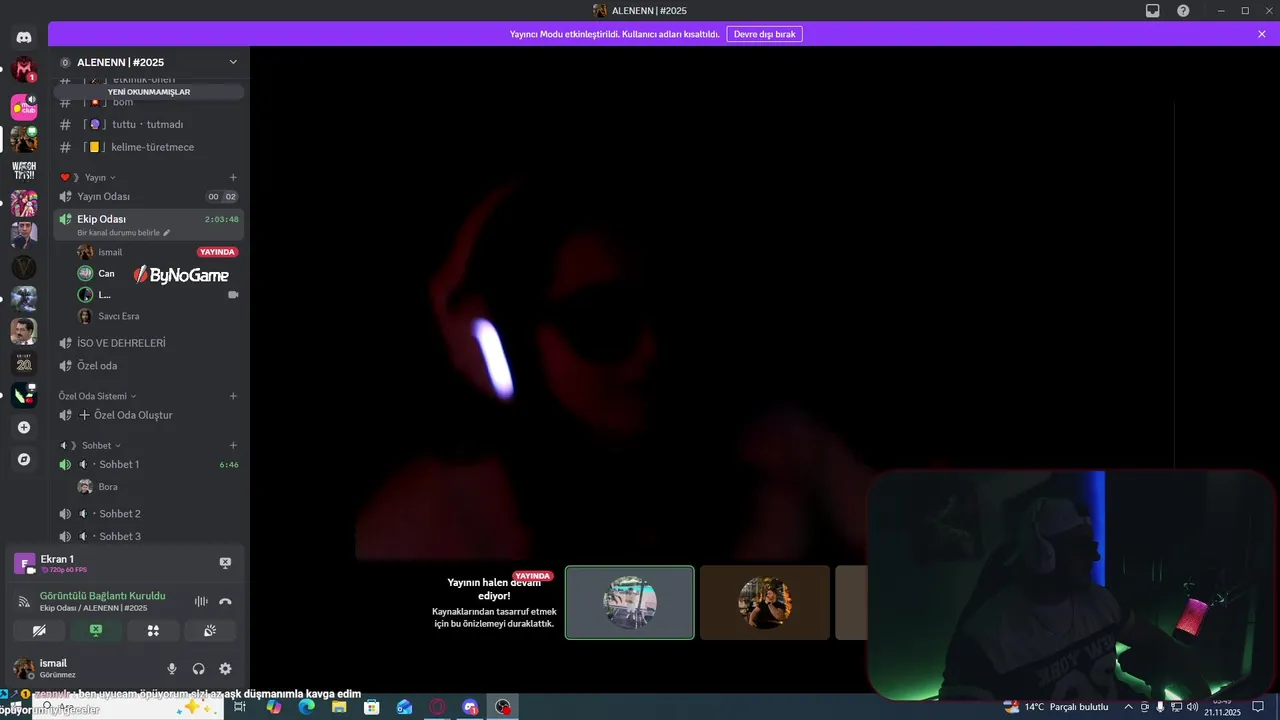Image resolution: width=1280 pixels, height=720 pixels.
Task: Open Task View from the taskbar
Action: point(240,707)
